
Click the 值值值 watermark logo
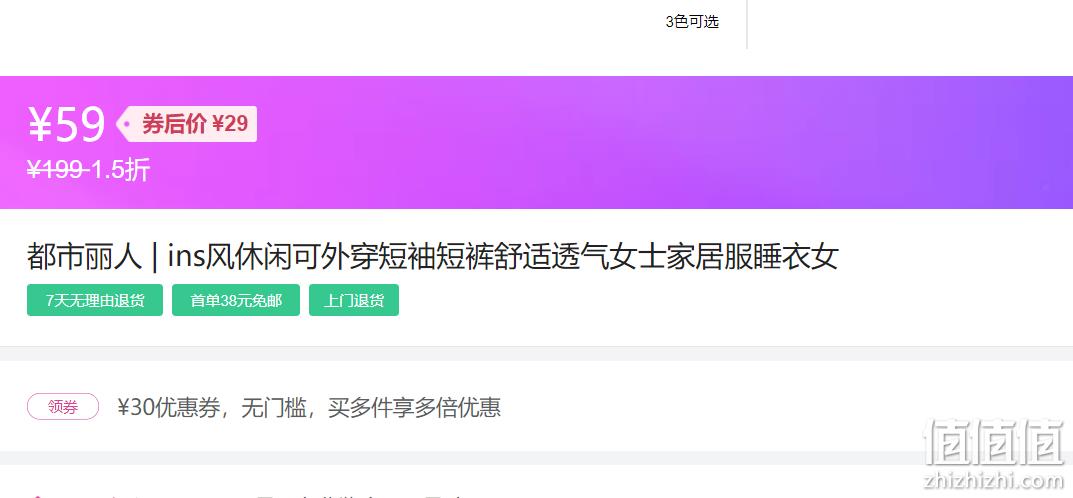click(994, 442)
